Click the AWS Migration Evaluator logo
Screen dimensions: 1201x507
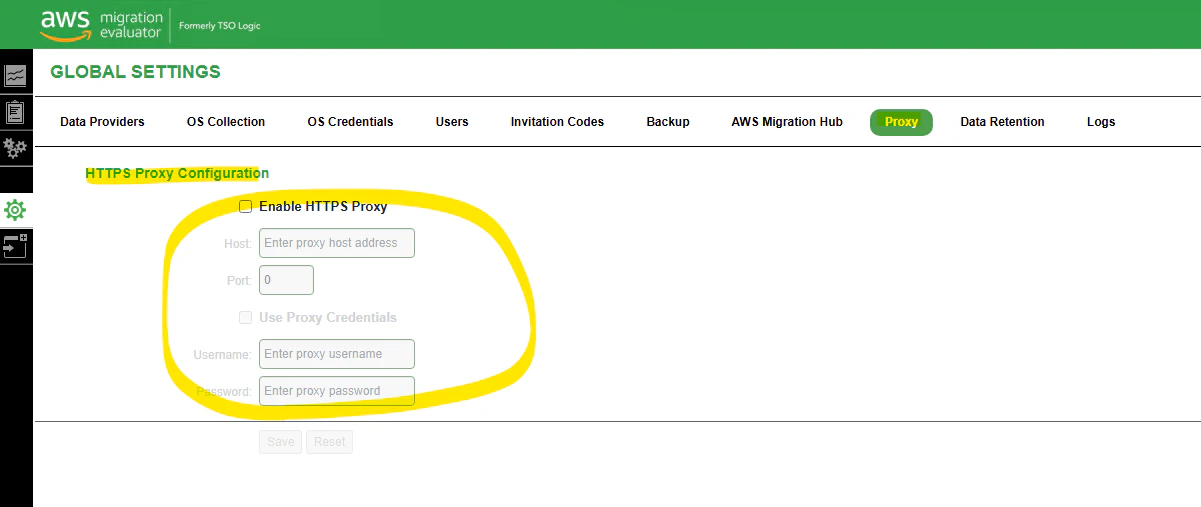point(101,25)
